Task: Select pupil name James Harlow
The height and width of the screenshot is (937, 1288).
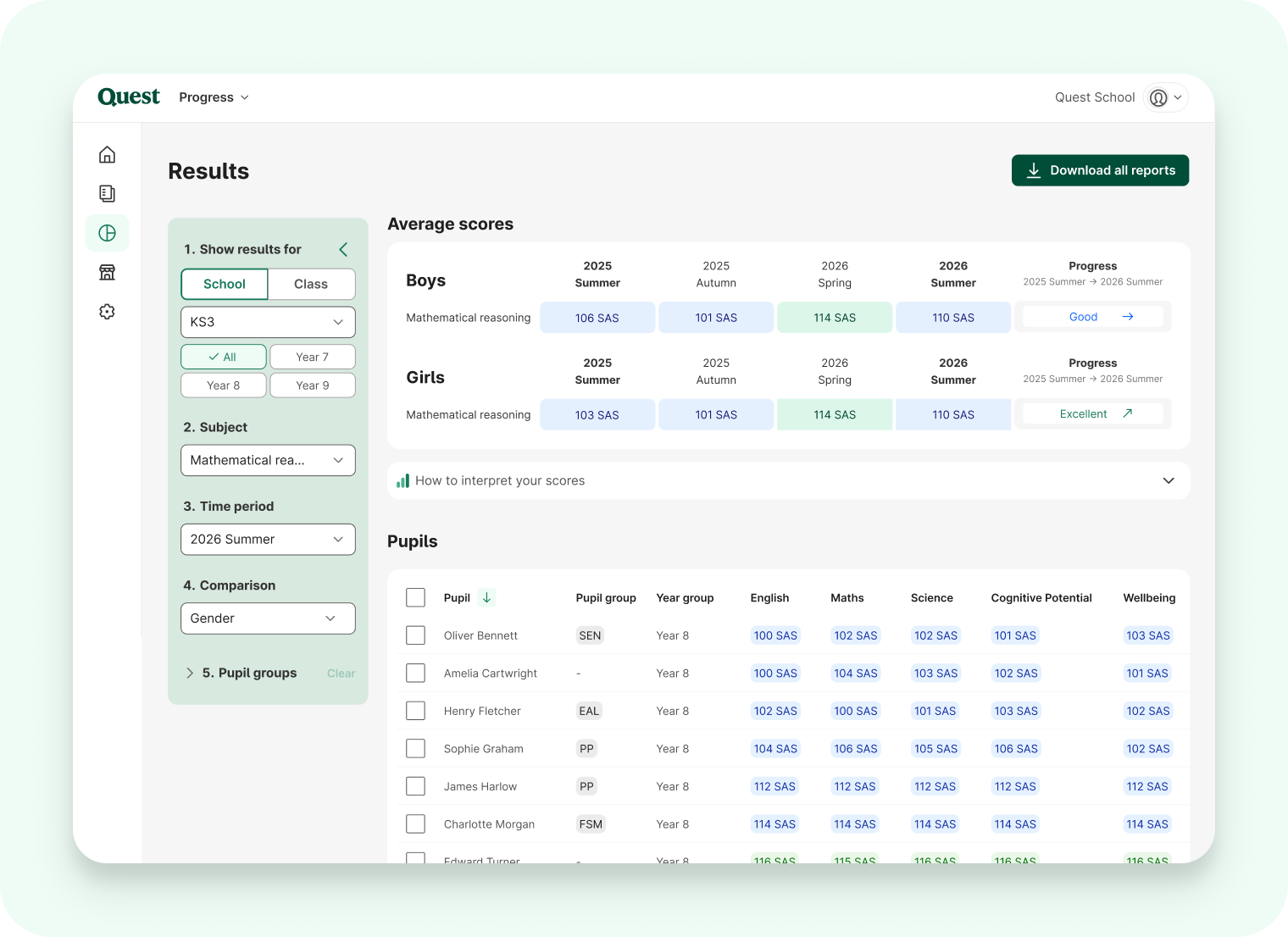Action: (480, 786)
